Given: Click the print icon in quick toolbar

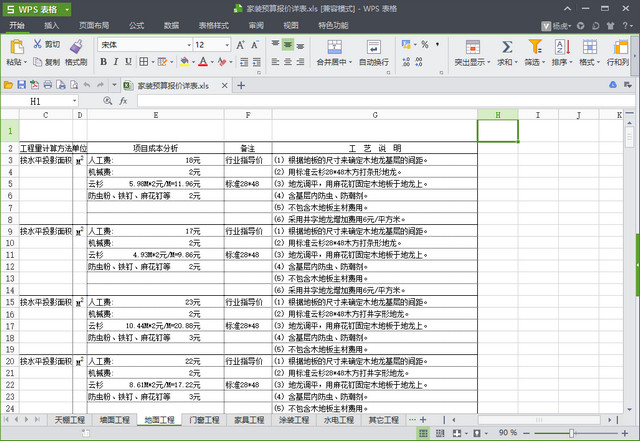Looking at the screenshot, I should 48,85.
